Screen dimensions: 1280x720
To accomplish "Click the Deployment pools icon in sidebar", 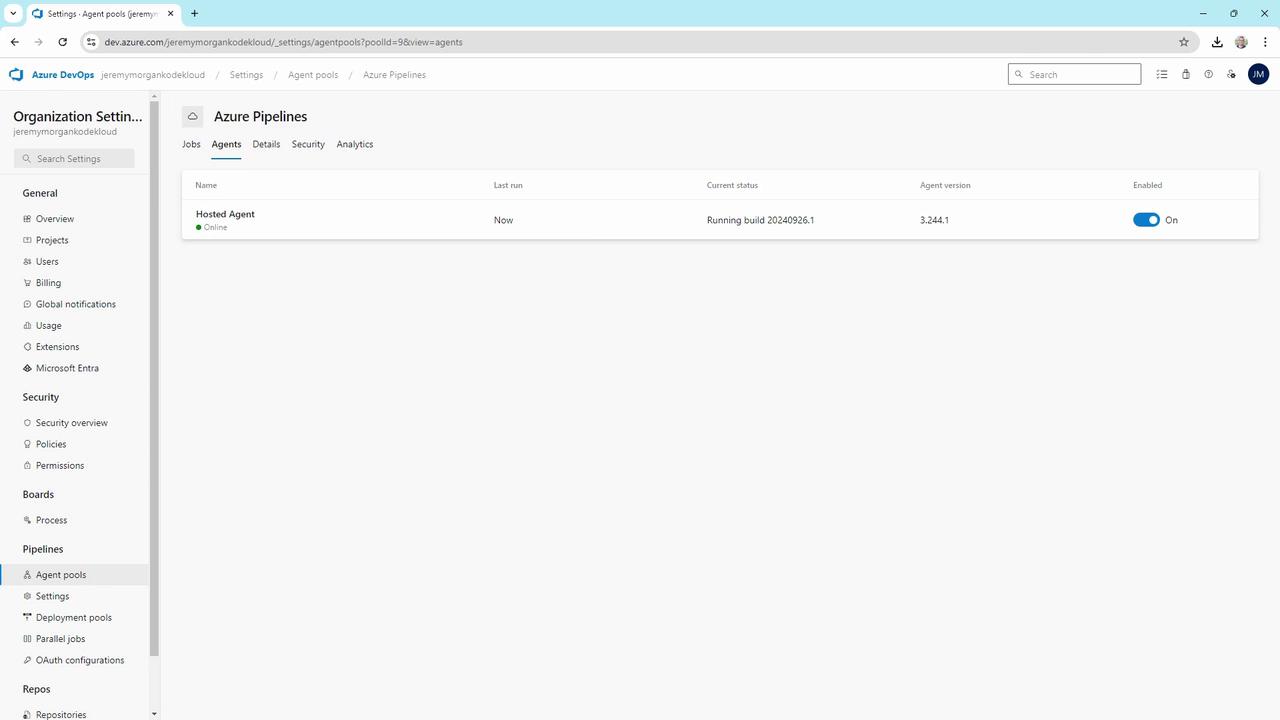I will pyautogui.click(x=27, y=618).
